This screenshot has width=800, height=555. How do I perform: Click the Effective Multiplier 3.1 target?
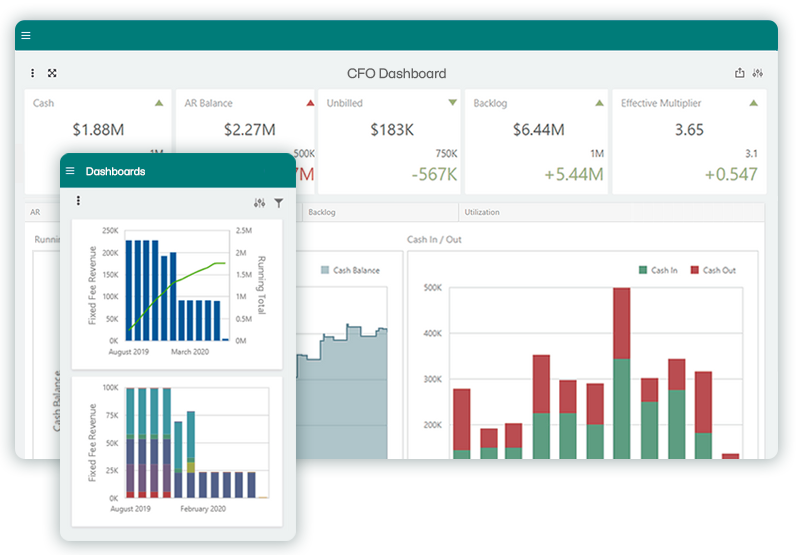(x=751, y=154)
